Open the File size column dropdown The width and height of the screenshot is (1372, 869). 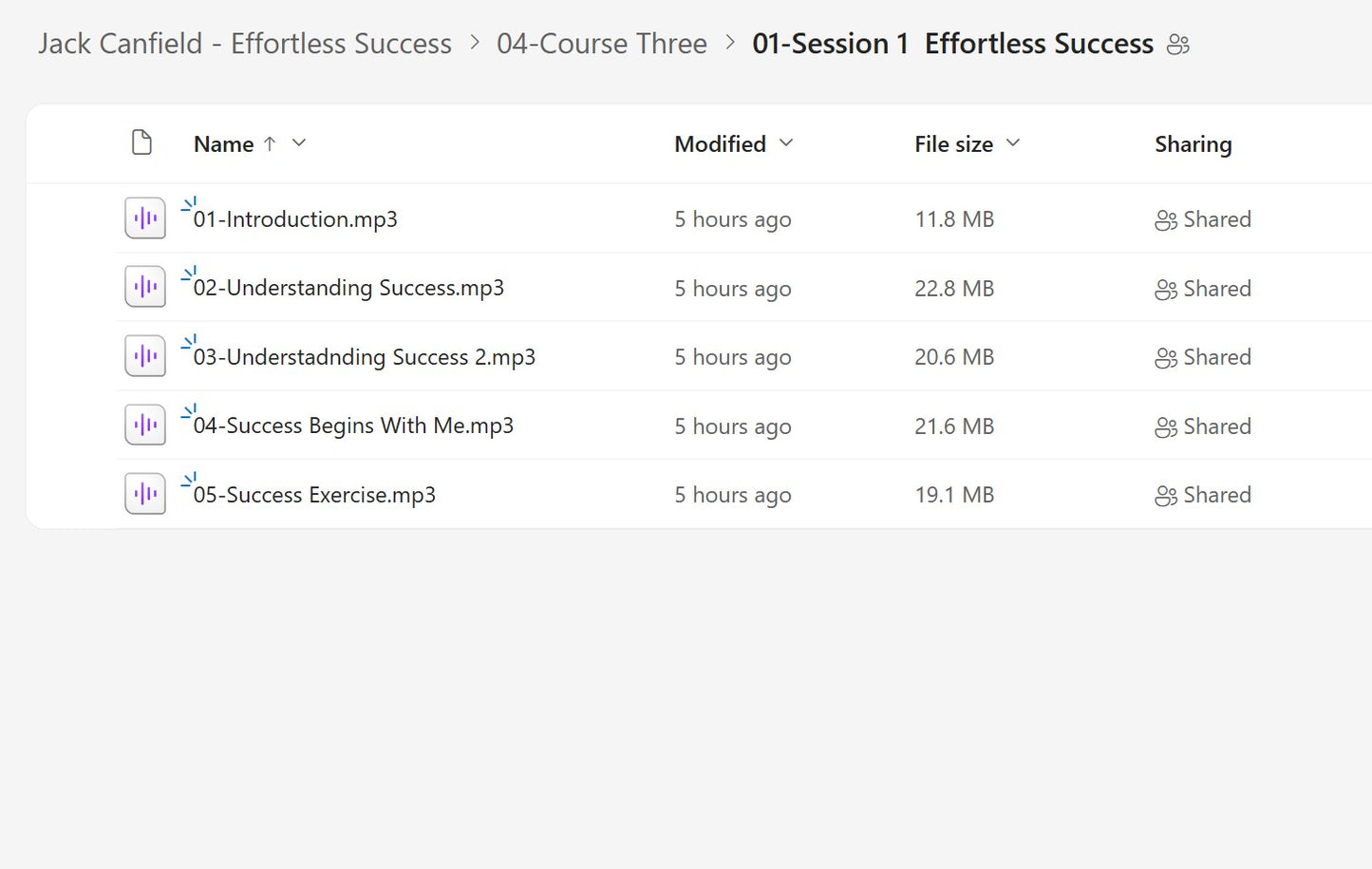tap(1013, 143)
